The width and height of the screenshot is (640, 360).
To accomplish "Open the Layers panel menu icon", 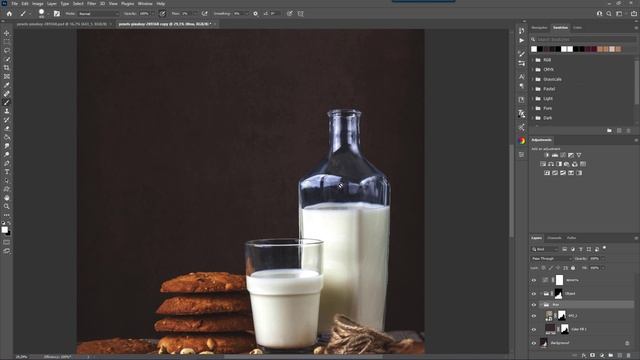I will point(636,238).
